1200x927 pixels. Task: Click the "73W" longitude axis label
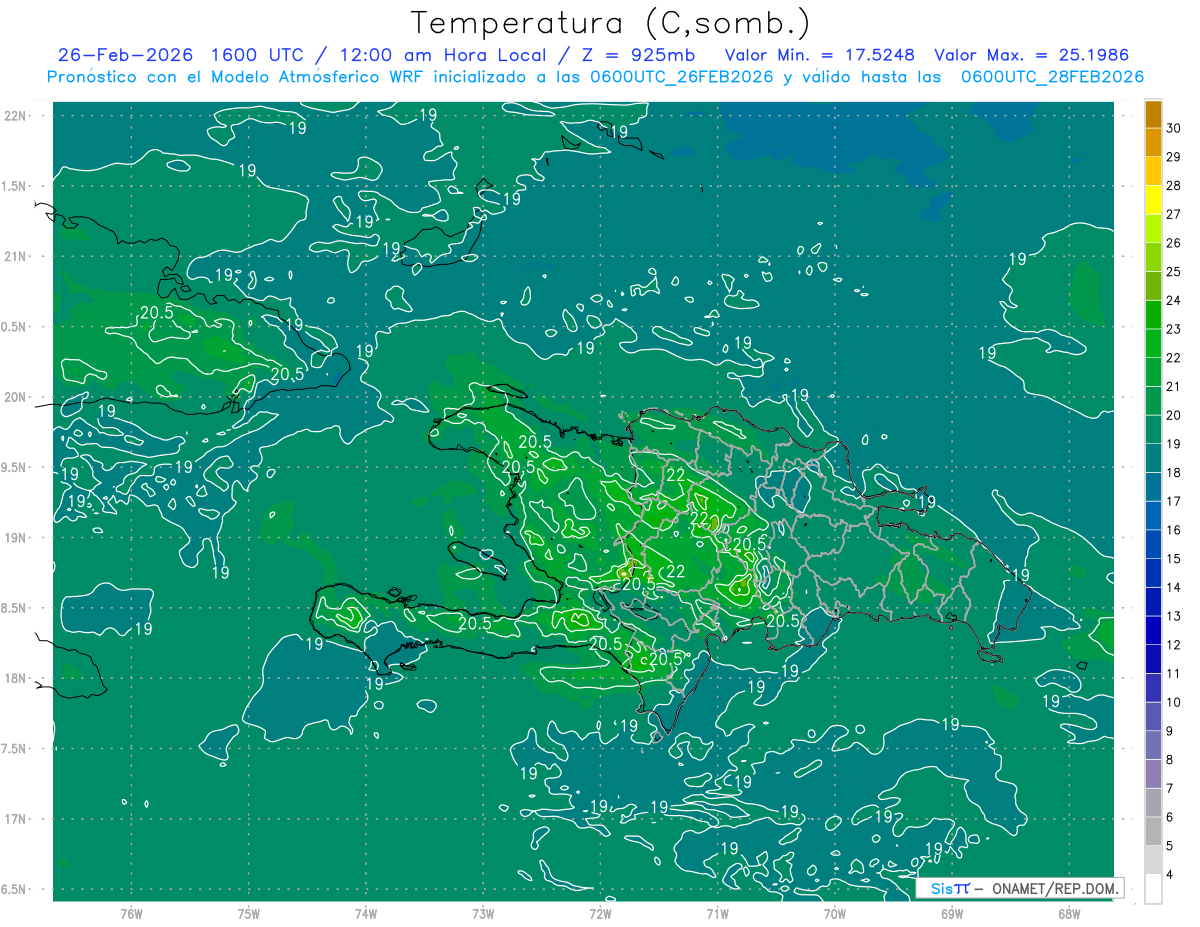coord(483,914)
